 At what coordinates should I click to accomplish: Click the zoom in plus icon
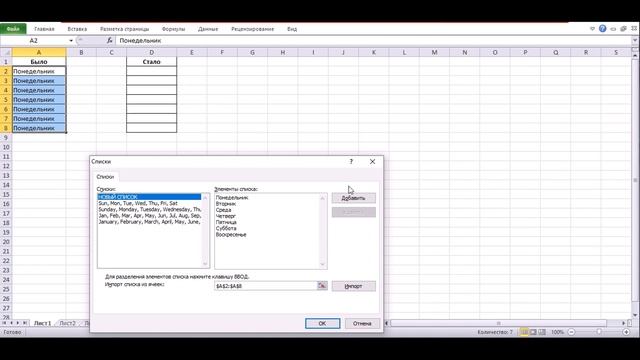tap(626, 332)
